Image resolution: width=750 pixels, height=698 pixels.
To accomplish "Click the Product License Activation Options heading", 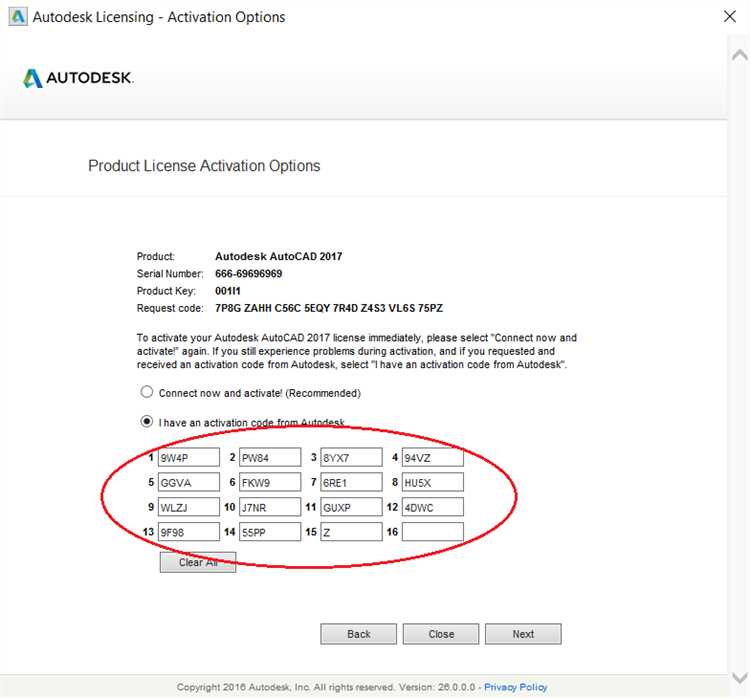I will (204, 166).
